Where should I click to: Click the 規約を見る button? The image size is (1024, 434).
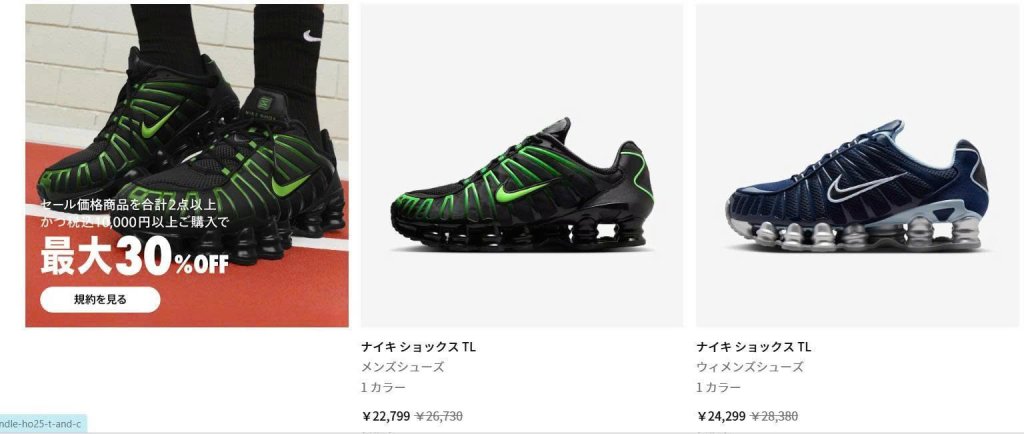pos(100,300)
